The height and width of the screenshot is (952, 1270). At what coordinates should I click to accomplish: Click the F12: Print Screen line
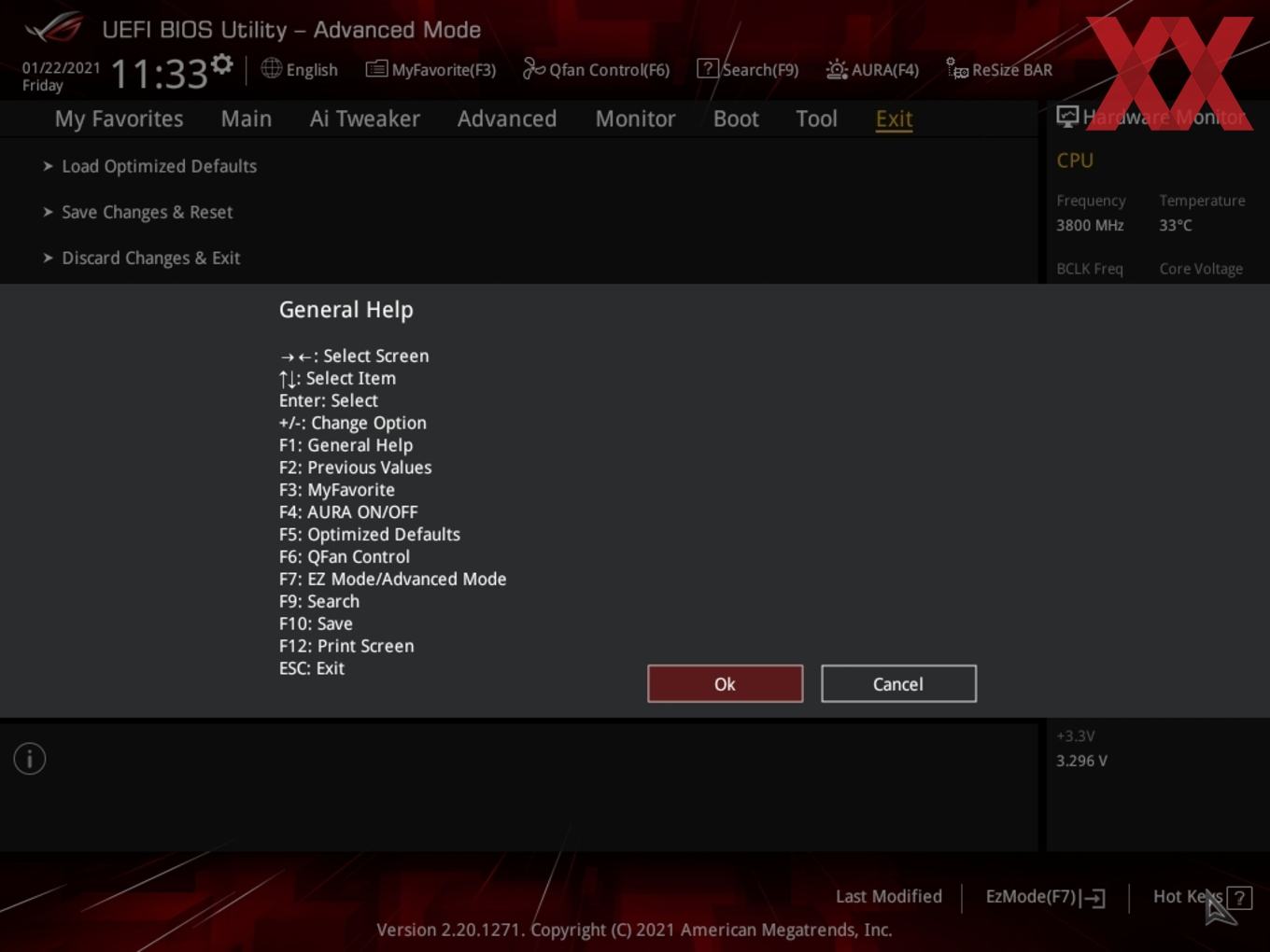pyautogui.click(x=346, y=646)
